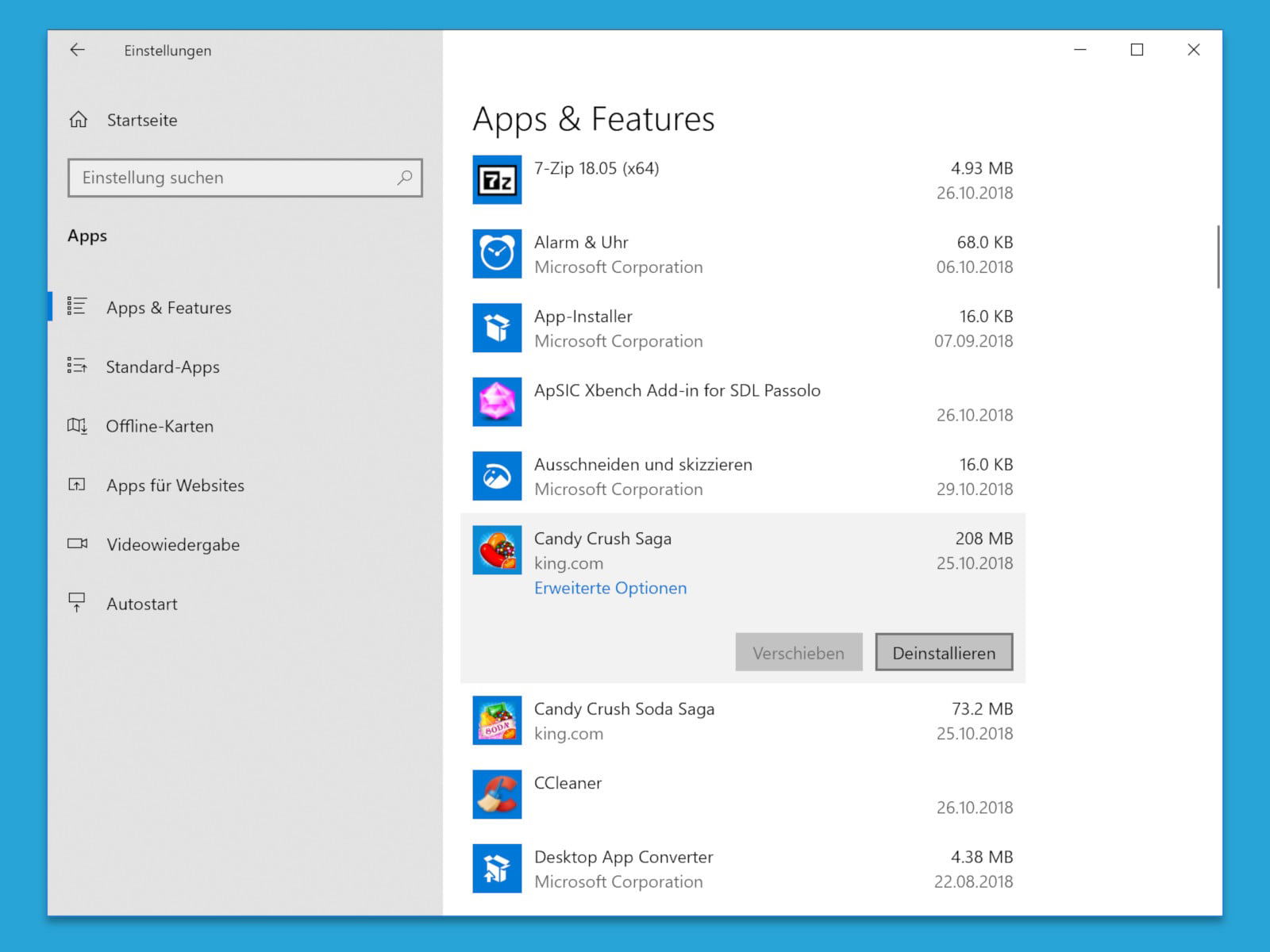
Task: Click the Videowiedergabe camera icon
Action: pos(77,544)
